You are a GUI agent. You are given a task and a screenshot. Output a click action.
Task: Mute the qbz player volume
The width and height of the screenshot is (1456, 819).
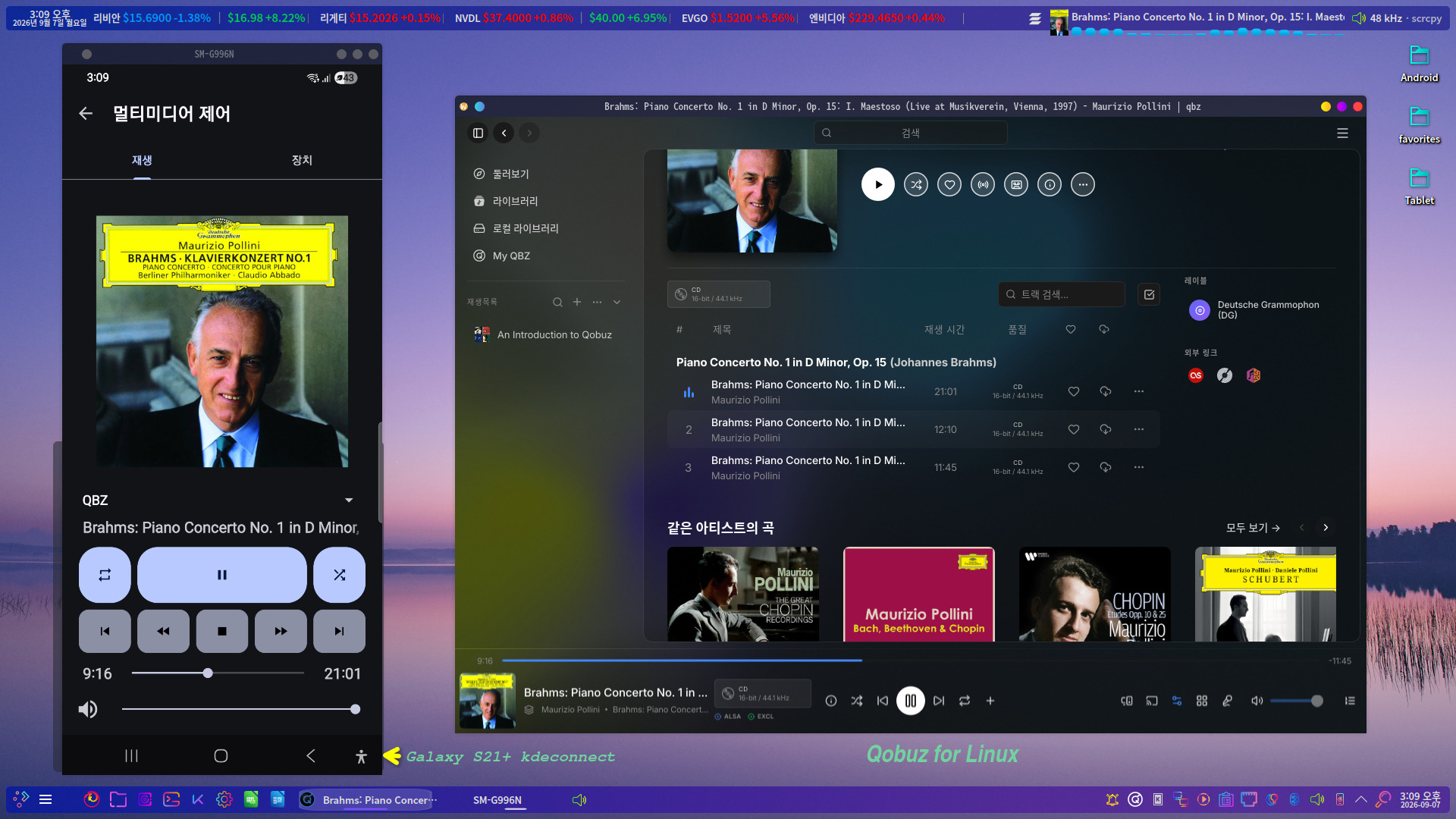point(1257,701)
